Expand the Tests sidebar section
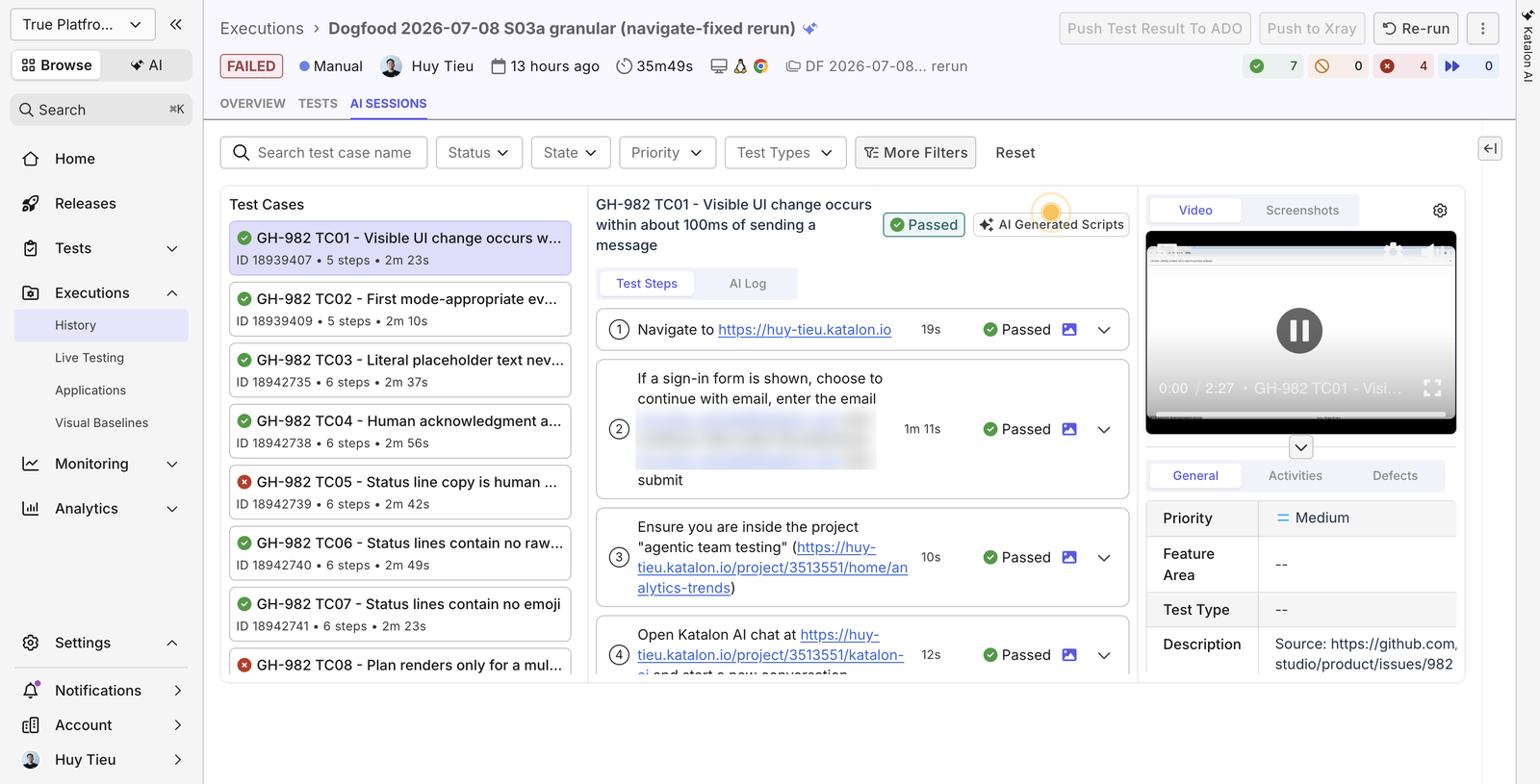The height and width of the screenshot is (784, 1540). tap(172, 248)
